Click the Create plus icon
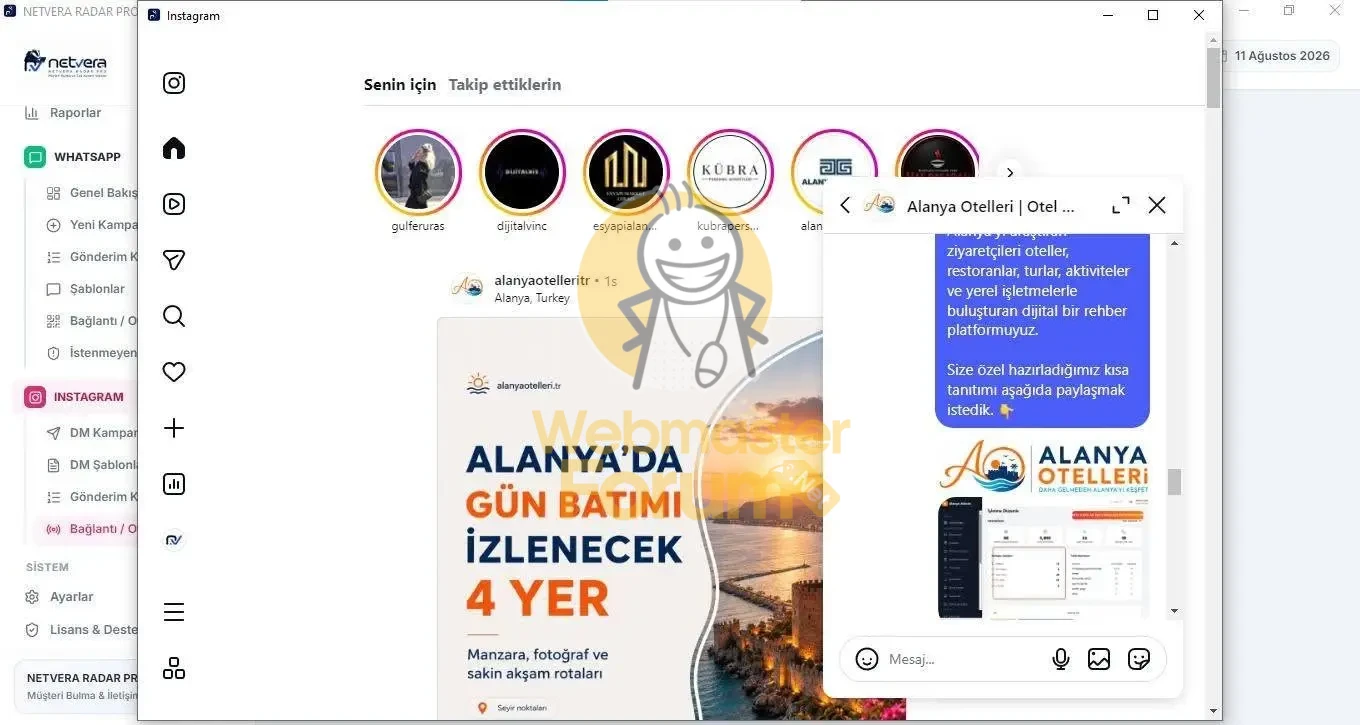 pyautogui.click(x=174, y=428)
